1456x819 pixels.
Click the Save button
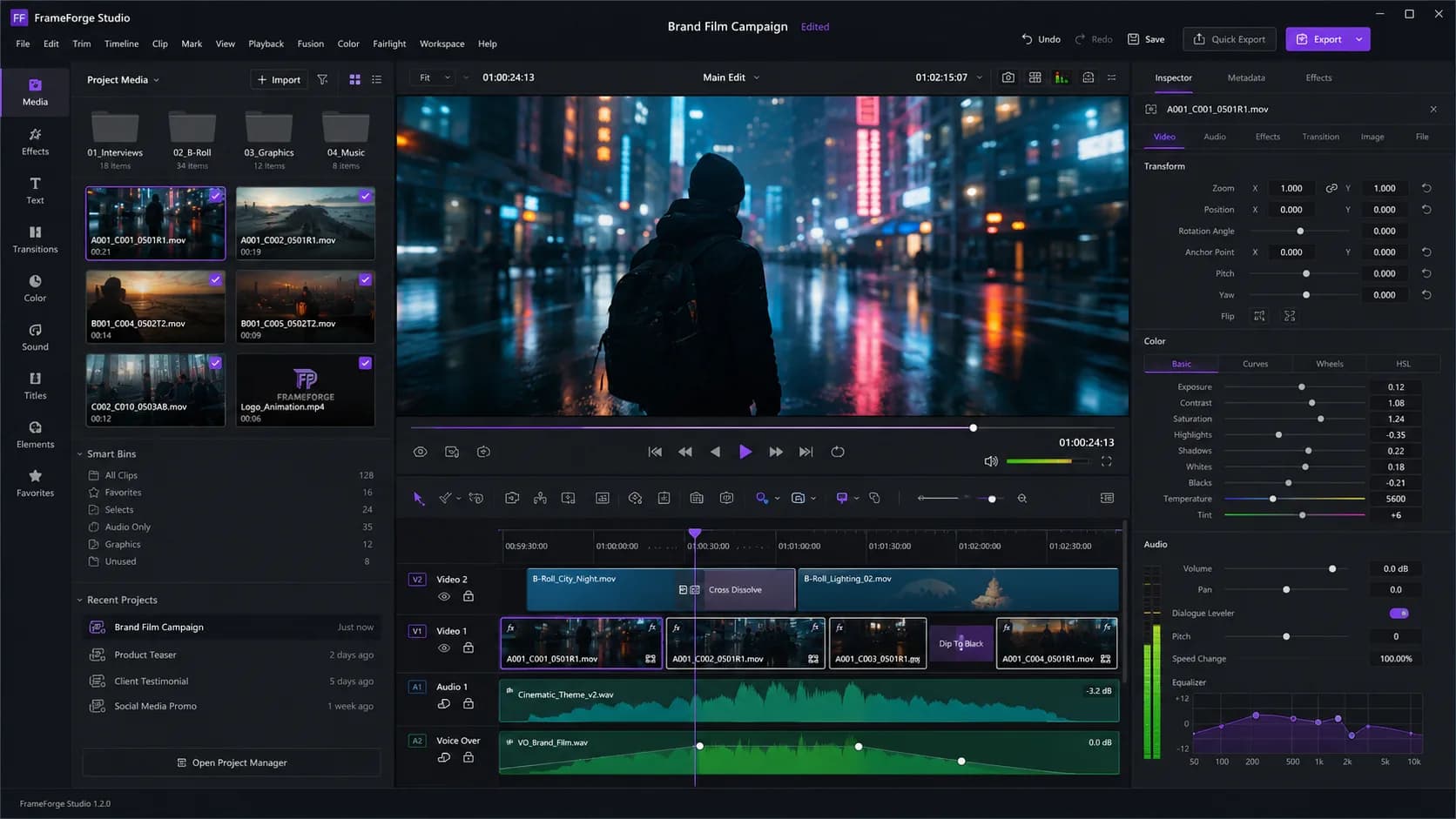pos(1146,39)
